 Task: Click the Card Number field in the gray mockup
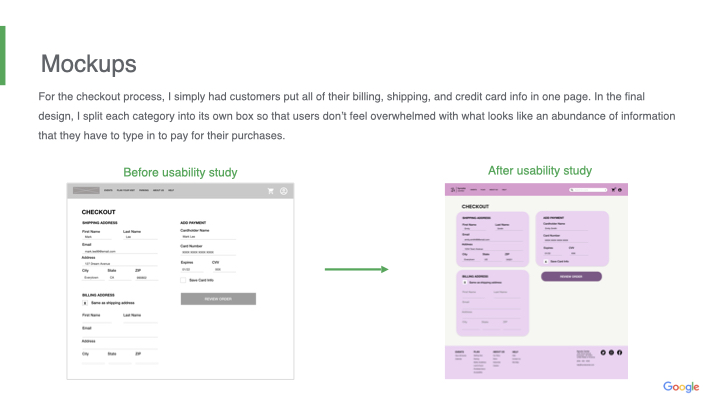(x=200, y=251)
